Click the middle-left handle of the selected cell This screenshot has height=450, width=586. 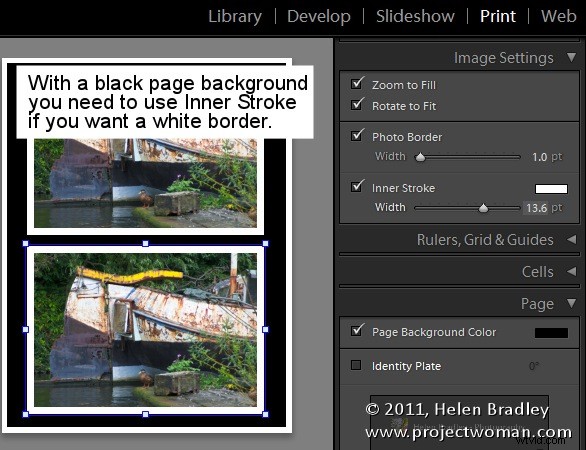click(x=25, y=329)
